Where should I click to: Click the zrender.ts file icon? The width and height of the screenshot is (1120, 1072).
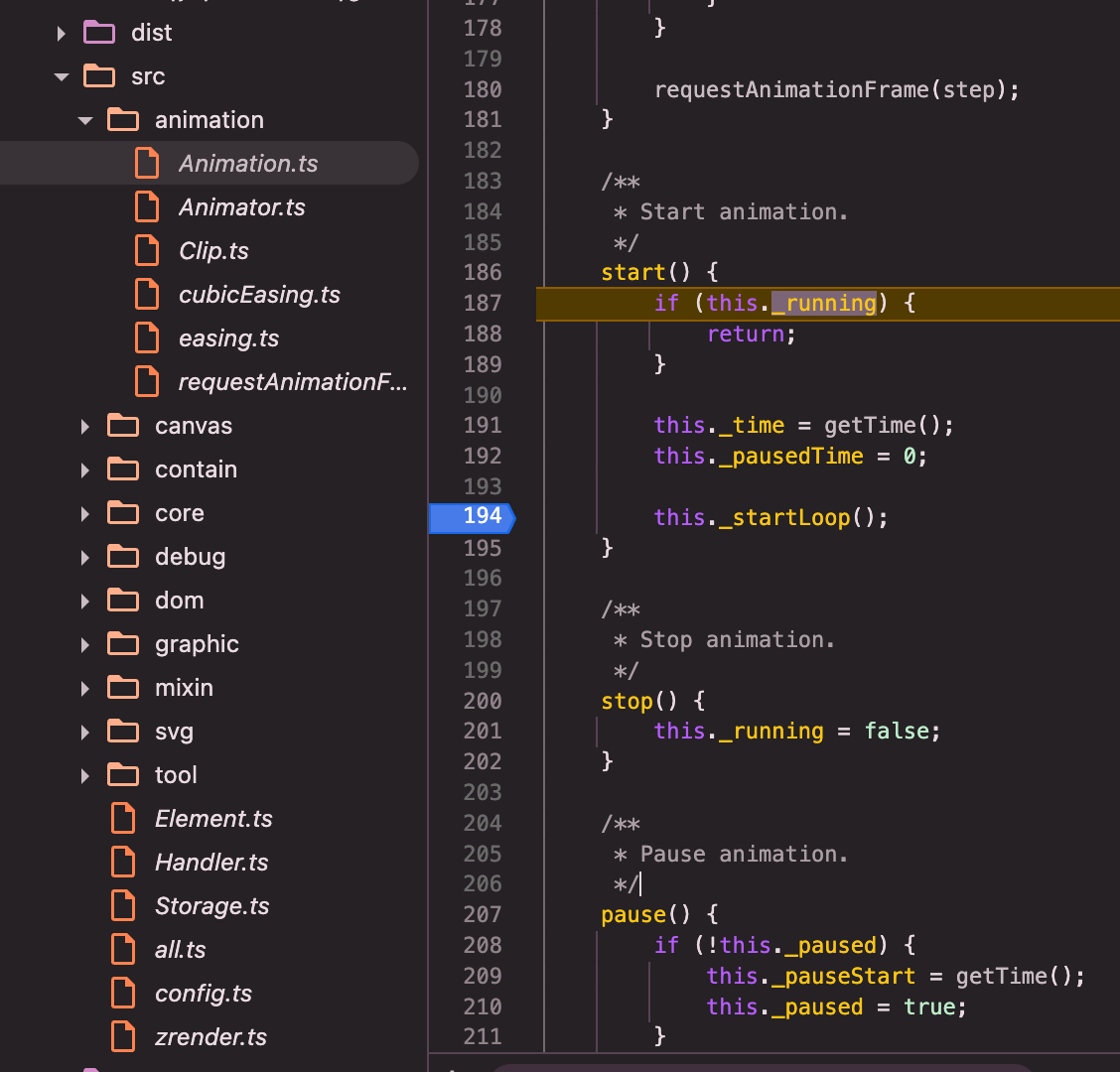123,1037
